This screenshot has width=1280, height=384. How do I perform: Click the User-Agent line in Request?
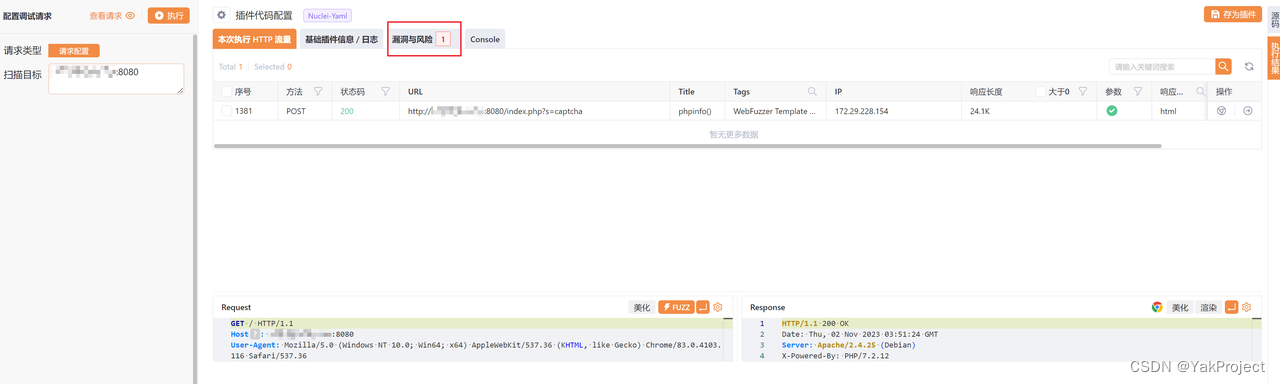475,349
